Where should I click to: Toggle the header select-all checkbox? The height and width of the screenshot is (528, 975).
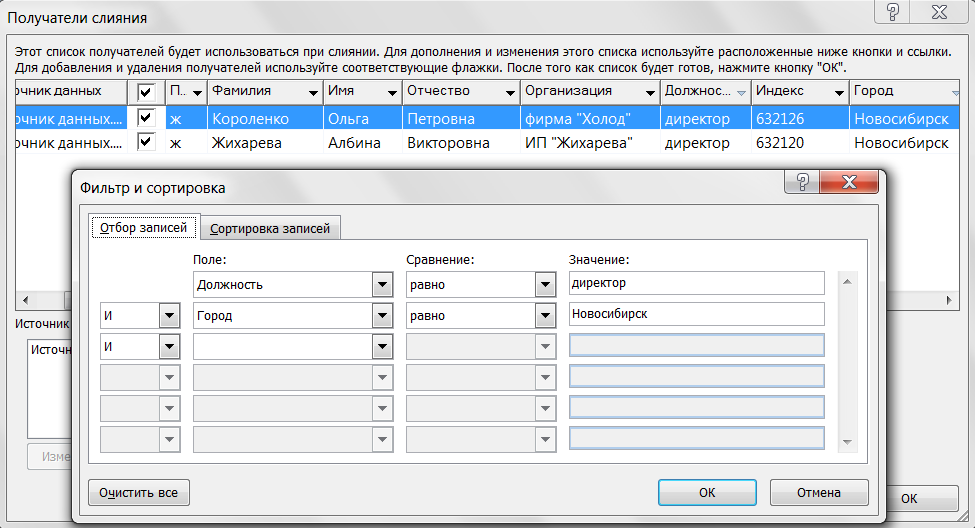[x=146, y=92]
